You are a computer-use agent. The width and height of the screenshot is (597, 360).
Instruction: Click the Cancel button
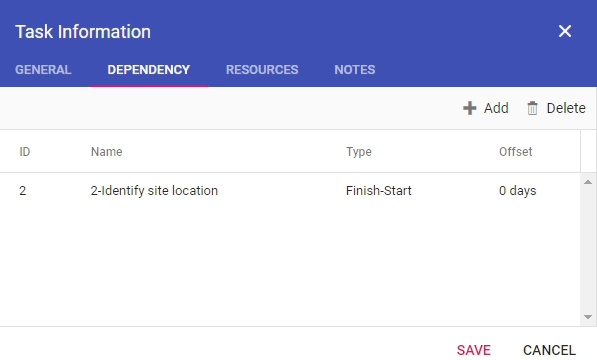click(x=549, y=350)
